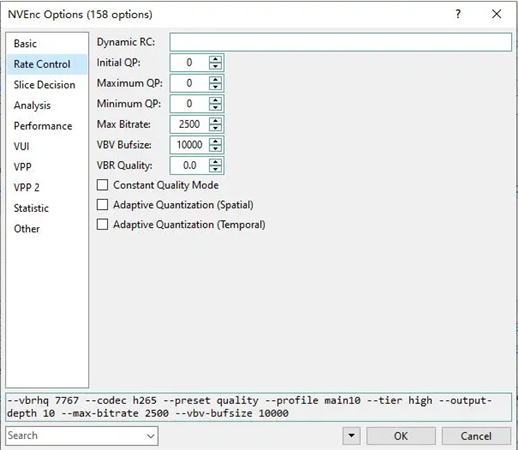Decrease Max Bitrate with down arrow

(215, 128)
